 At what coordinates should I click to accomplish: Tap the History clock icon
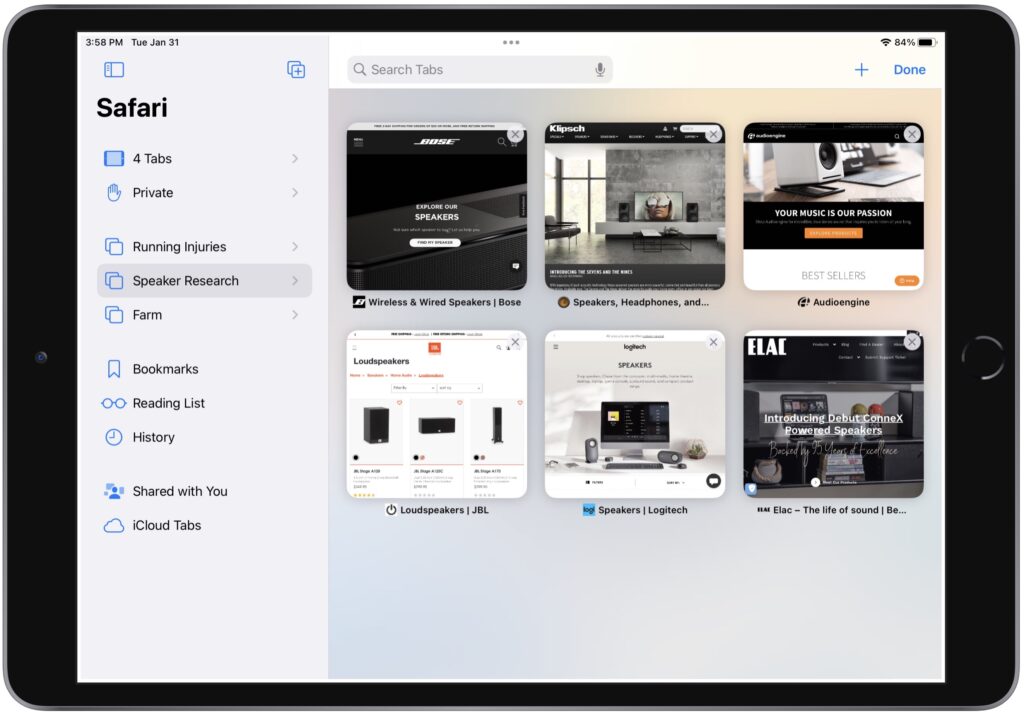click(x=114, y=437)
